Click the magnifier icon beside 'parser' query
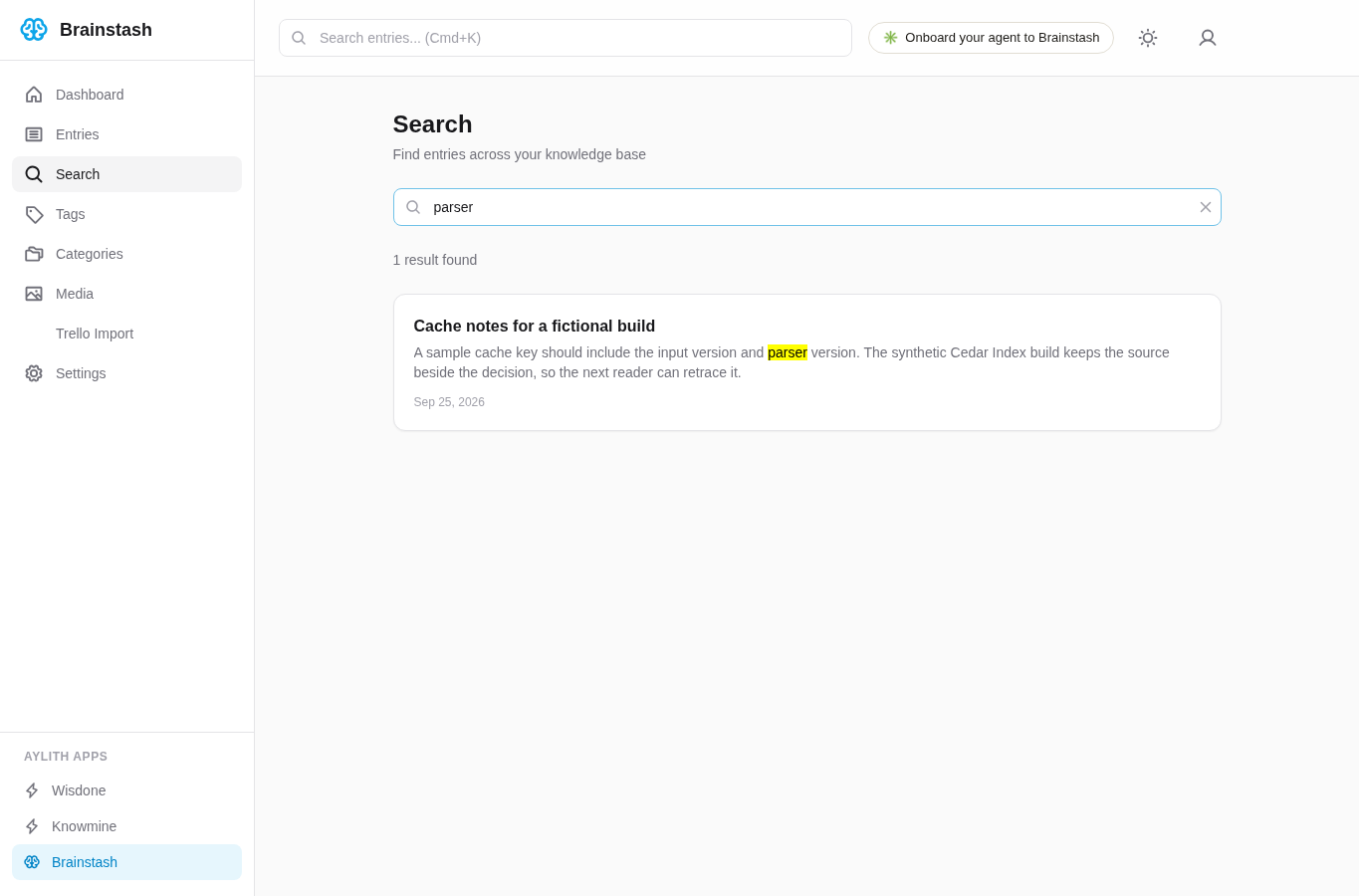The width and height of the screenshot is (1359, 896). pos(413,207)
